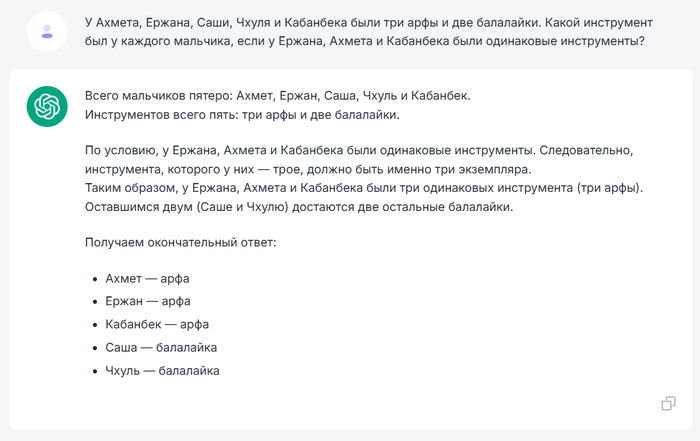Select the "Кабанбек — арфа" list item
Image resolution: width=700 pixels, height=441 pixels.
[x=157, y=324]
